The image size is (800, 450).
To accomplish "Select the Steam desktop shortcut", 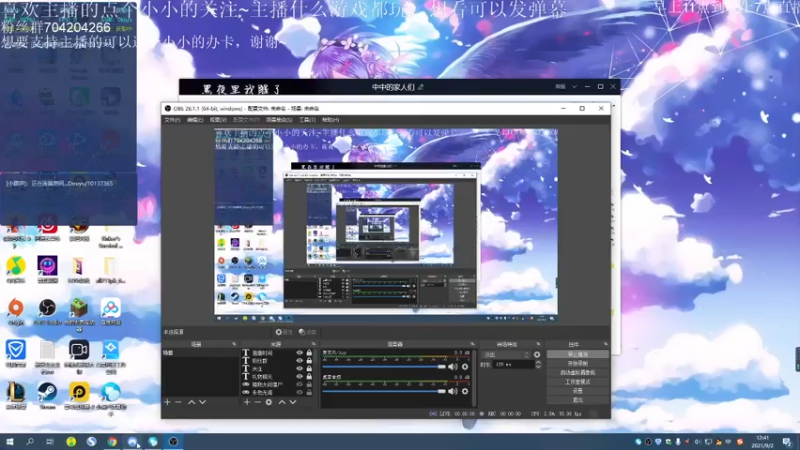I will pyautogui.click(x=47, y=396).
